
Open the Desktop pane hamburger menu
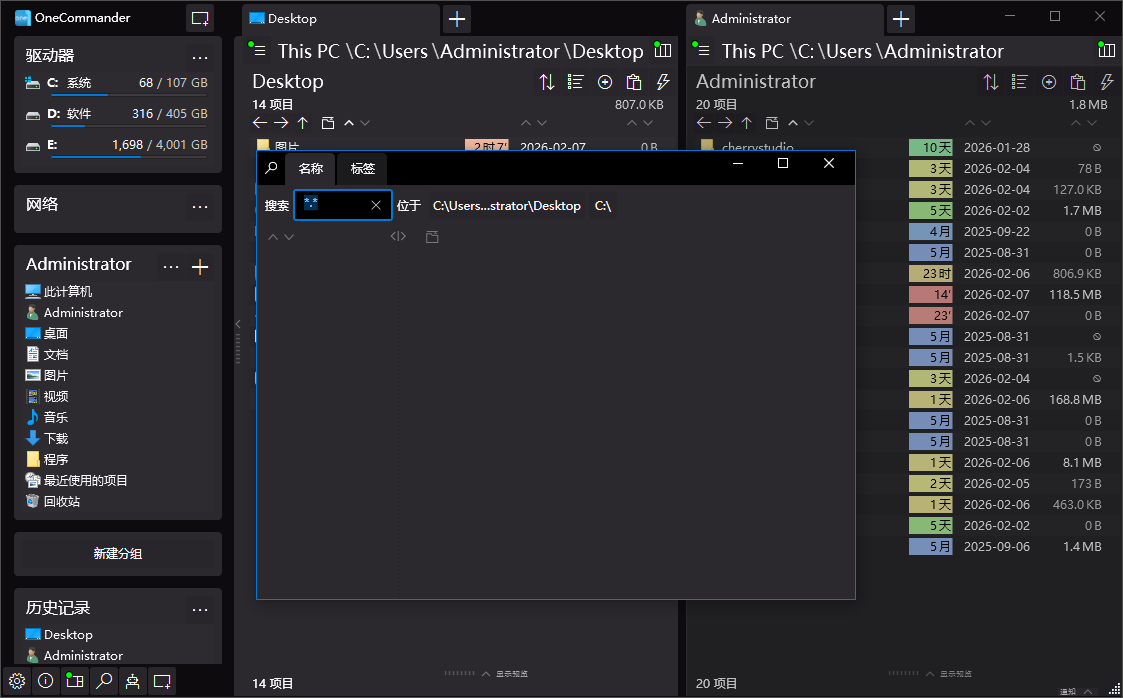pos(259,51)
